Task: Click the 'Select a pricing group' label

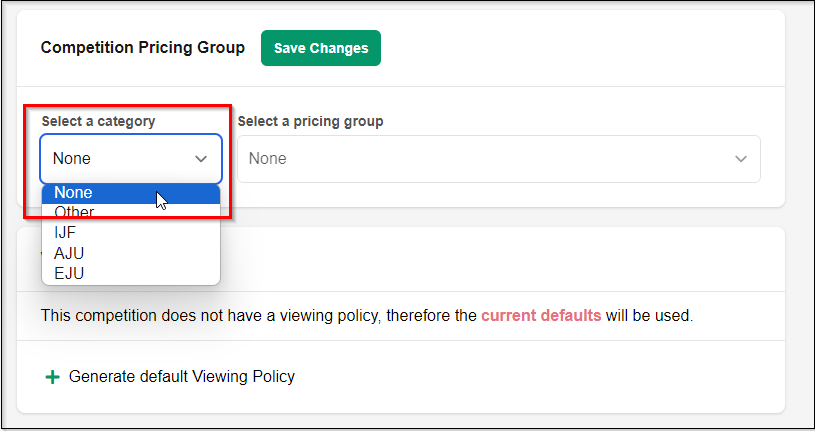Action: pos(310,121)
